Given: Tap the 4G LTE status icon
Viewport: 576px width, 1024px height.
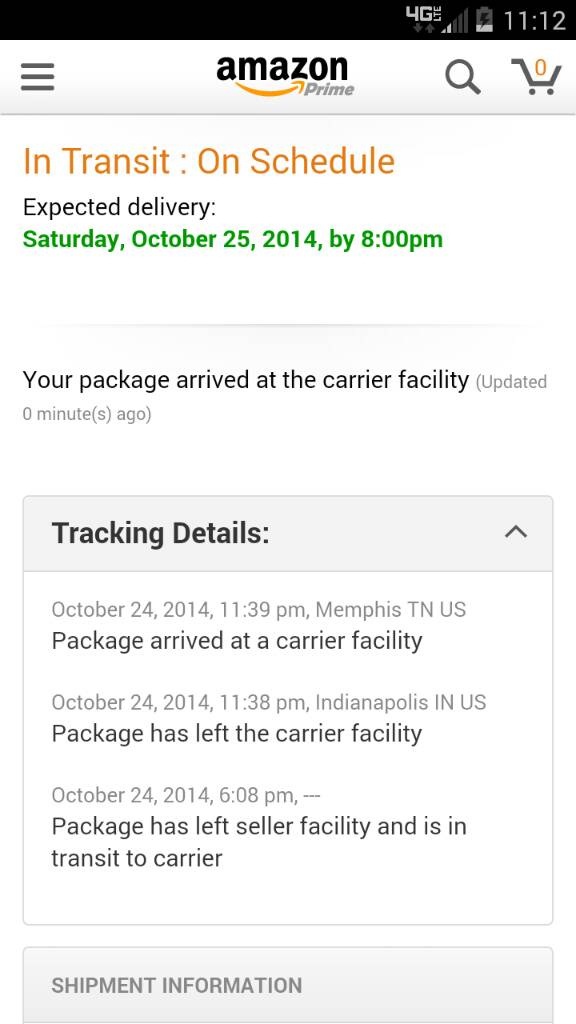Looking at the screenshot, I should click(420, 20).
